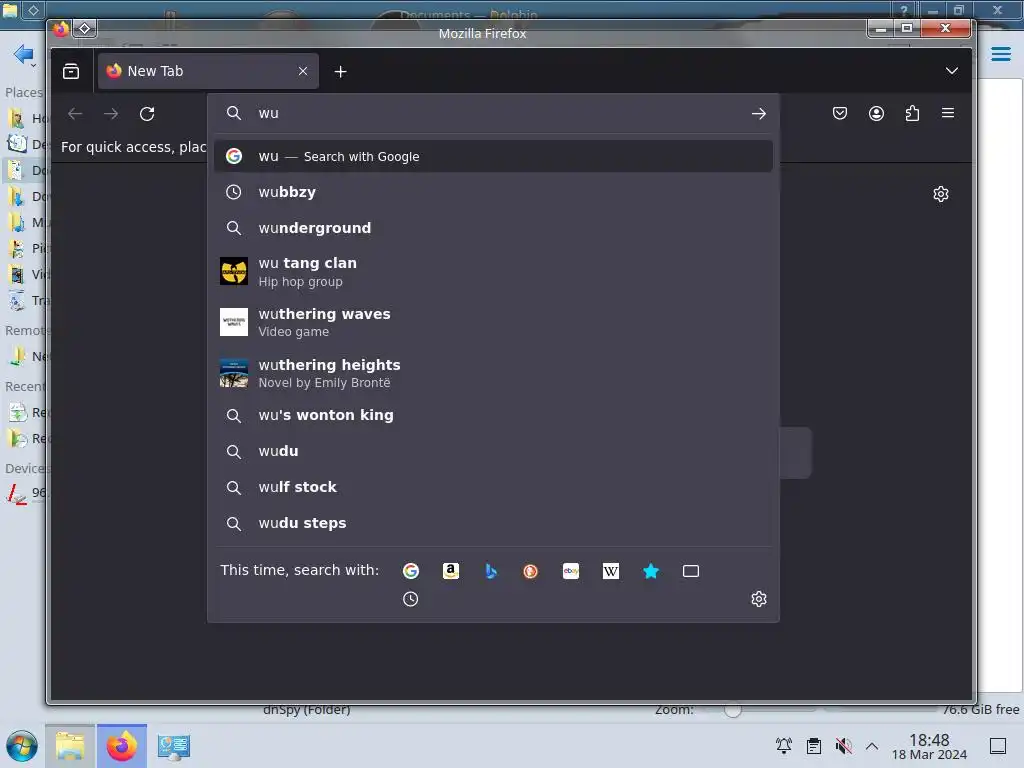The image size is (1024, 768).
Task: Select the wudu suggestion
Action: [493, 451]
